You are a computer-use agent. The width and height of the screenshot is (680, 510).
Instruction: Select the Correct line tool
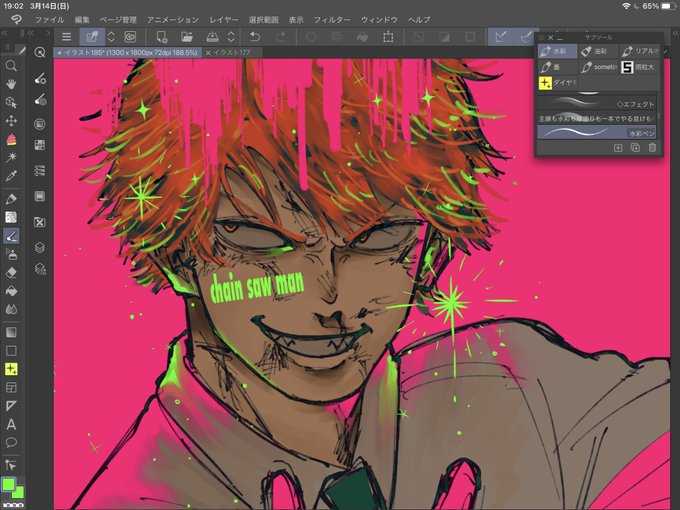(11, 465)
